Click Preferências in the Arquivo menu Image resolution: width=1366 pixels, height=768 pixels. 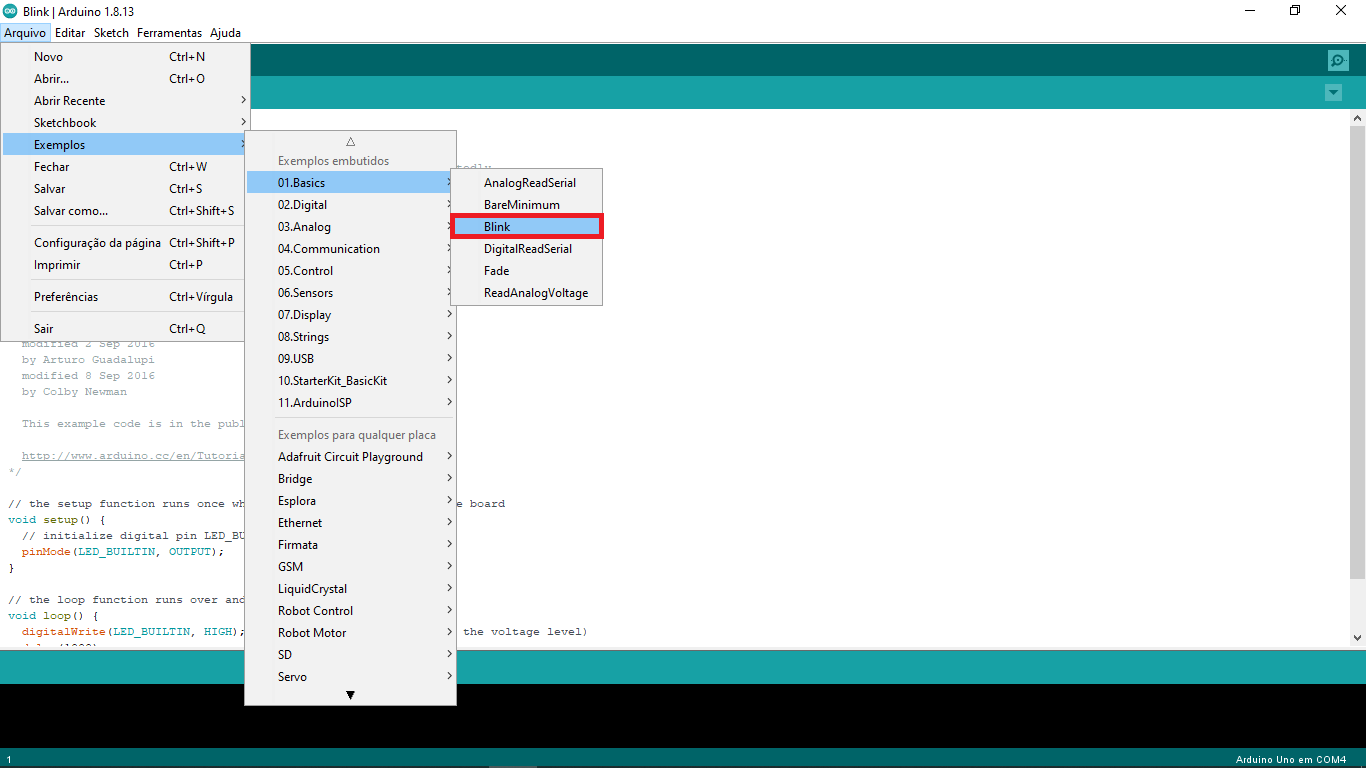point(66,297)
